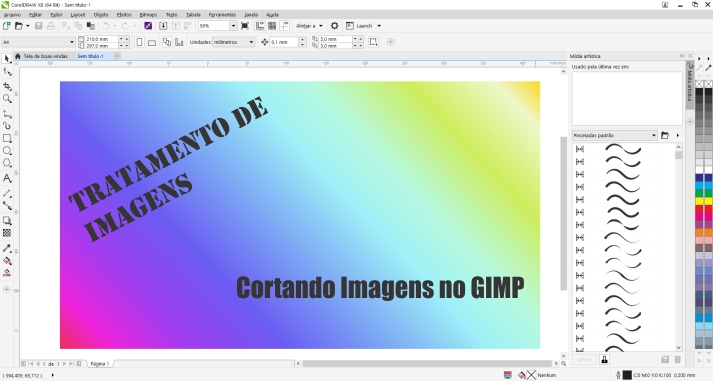Screen dimensions: 713x381
Task: Select the Shape edit tool
Action: [7, 72]
